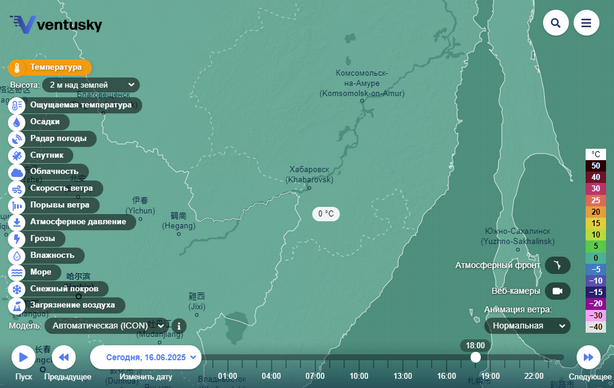This screenshot has height=388, width=614.
Task: Open the search magnifier button
Action: click(x=556, y=23)
